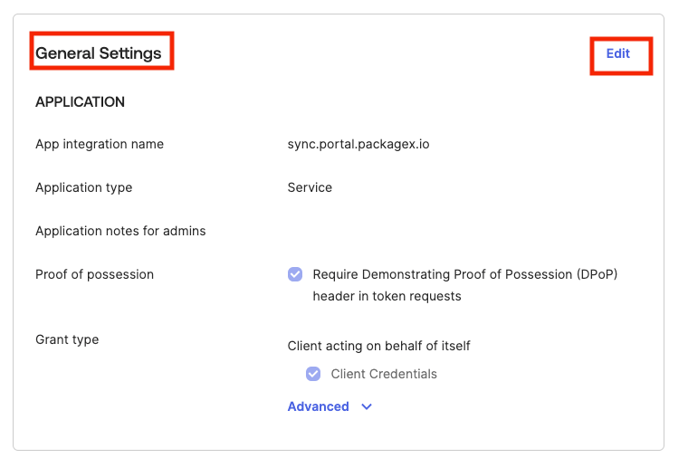Click the 'header in token requests' text line
The height and width of the screenshot is (458, 688).
(387, 296)
